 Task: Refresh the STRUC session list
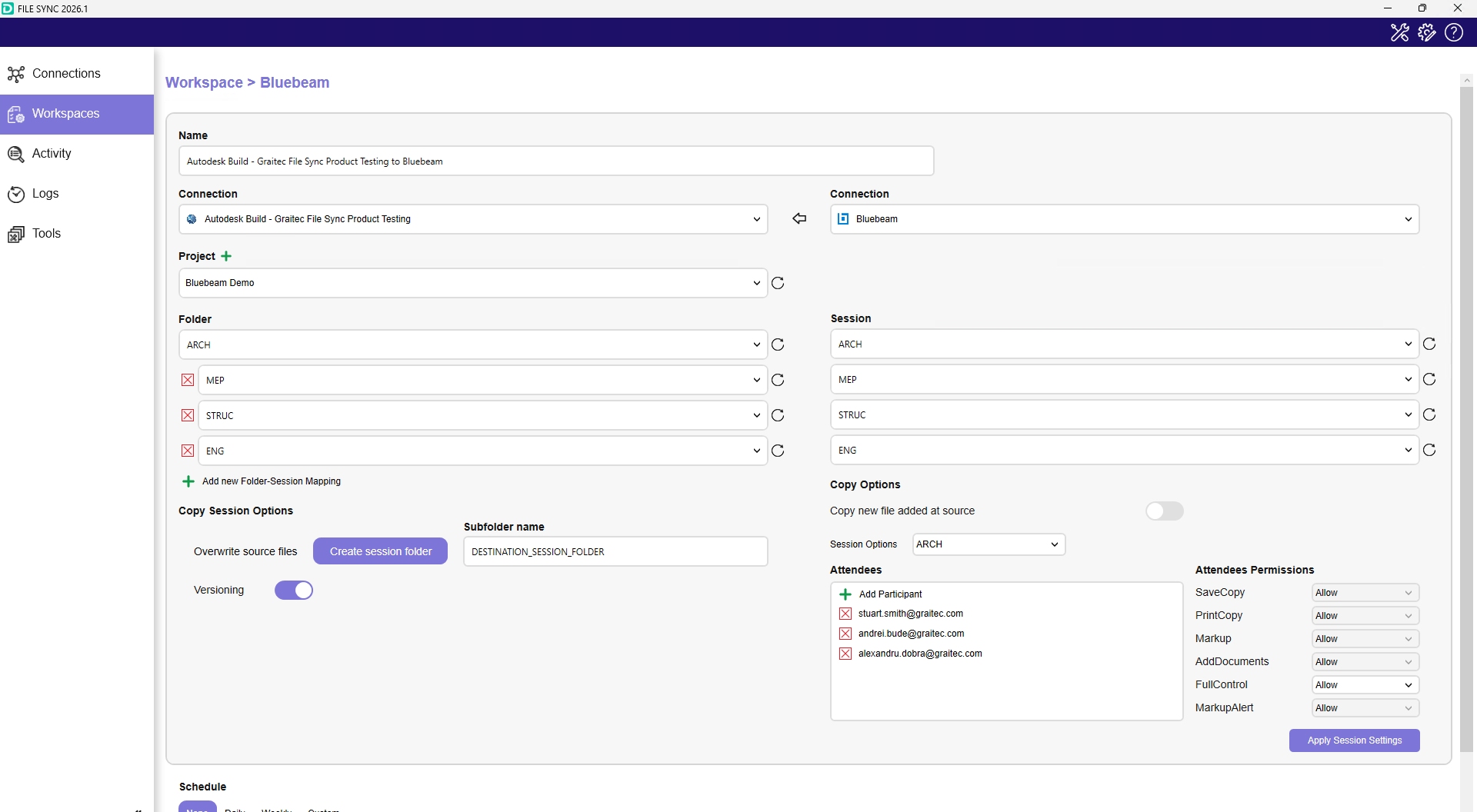pyautogui.click(x=1429, y=415)
